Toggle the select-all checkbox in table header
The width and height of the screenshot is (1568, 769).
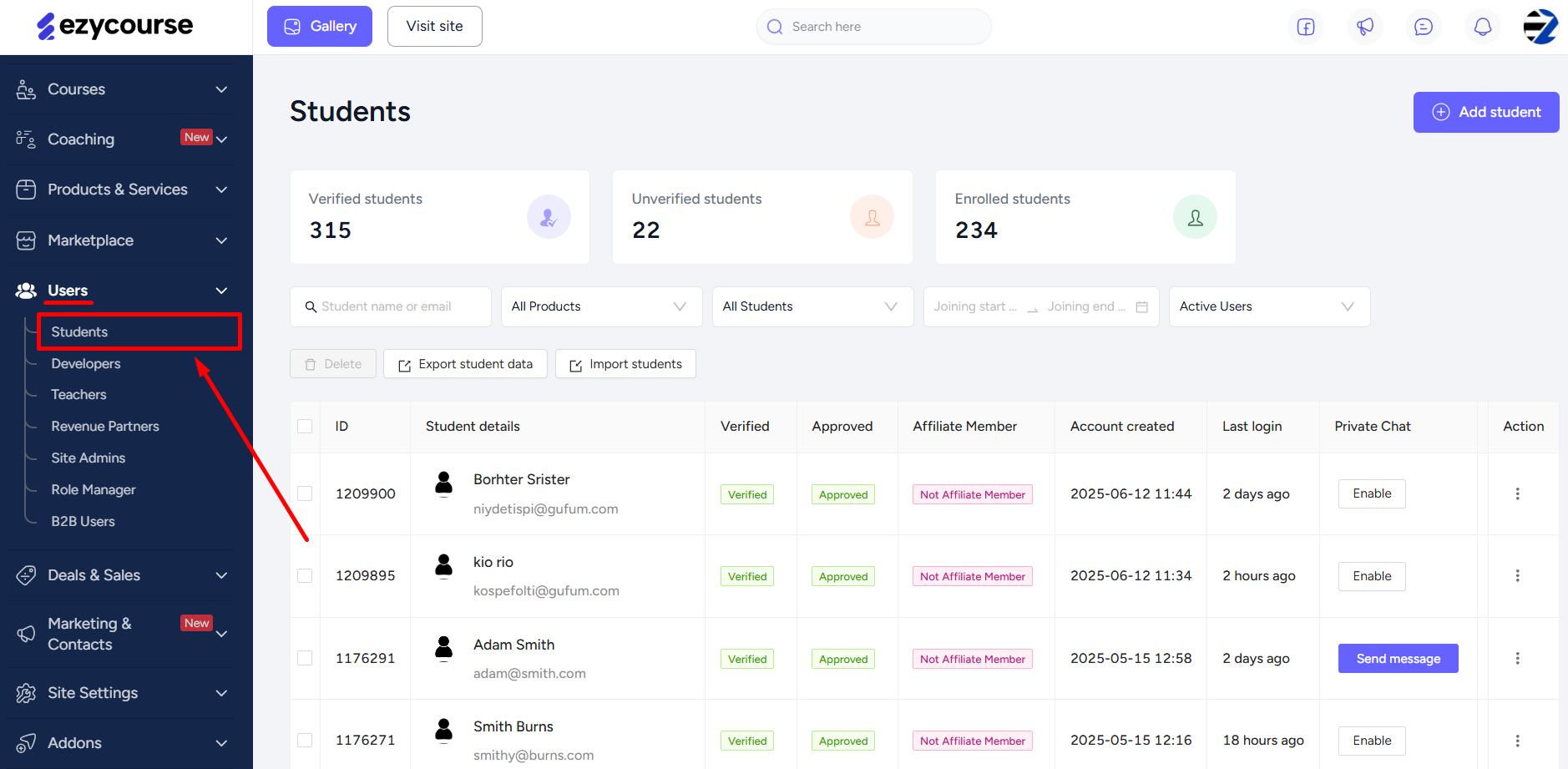[305, 426]
